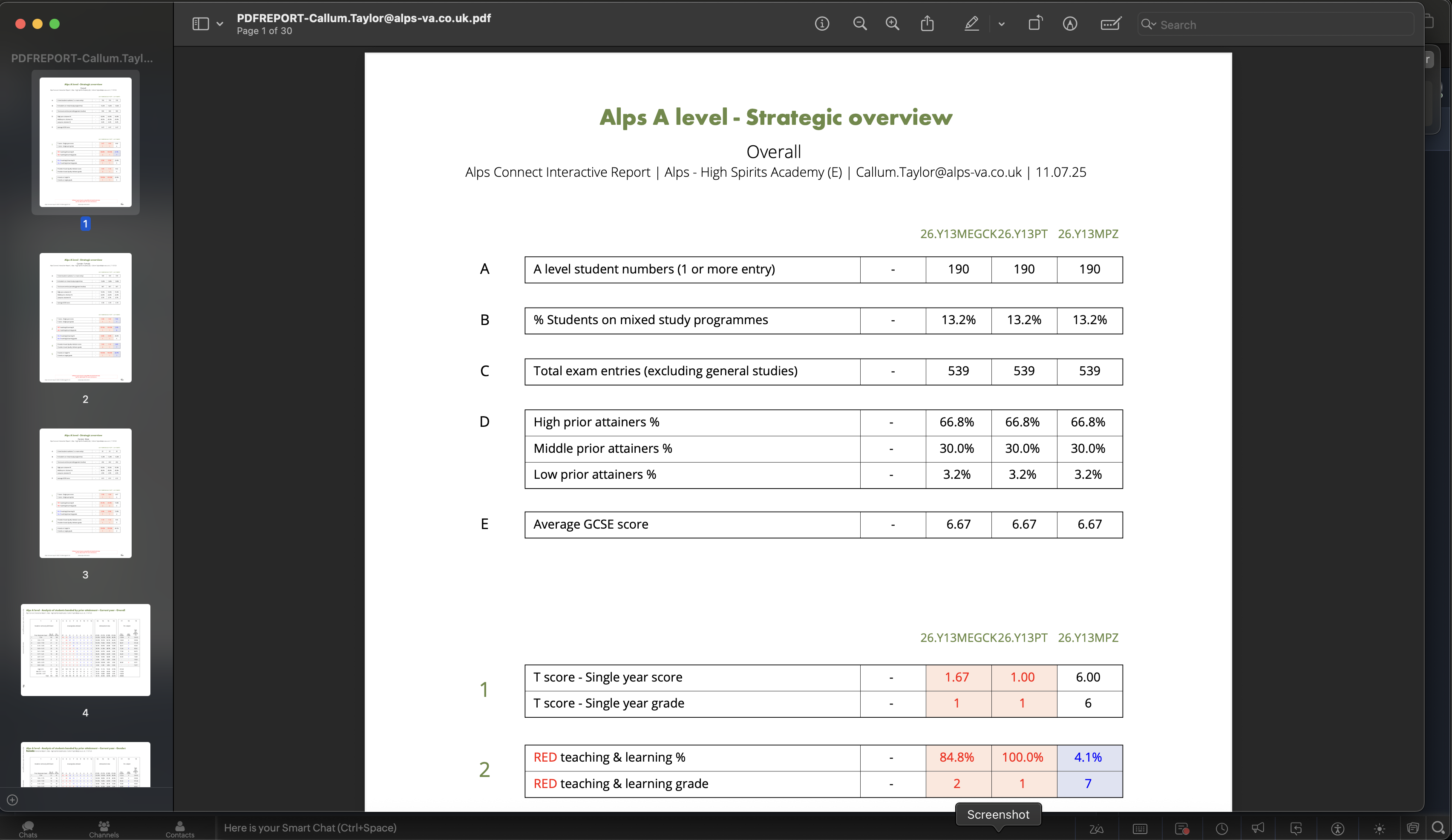Open the form filling tool
Viewport: 1452px width, 840px height.
1110,23
